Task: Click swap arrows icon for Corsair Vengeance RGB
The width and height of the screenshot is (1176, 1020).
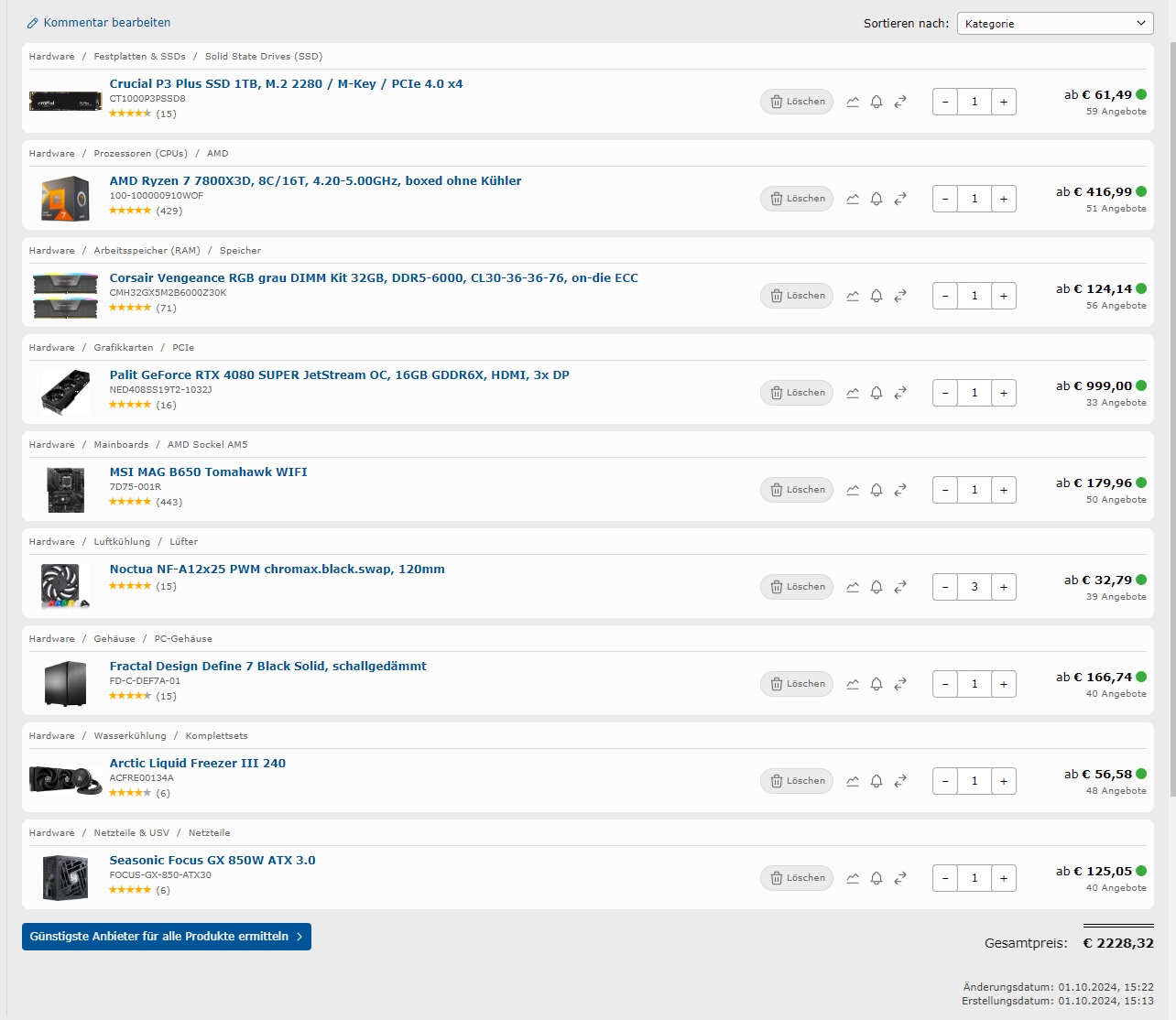Action: (x=900, y=296)
